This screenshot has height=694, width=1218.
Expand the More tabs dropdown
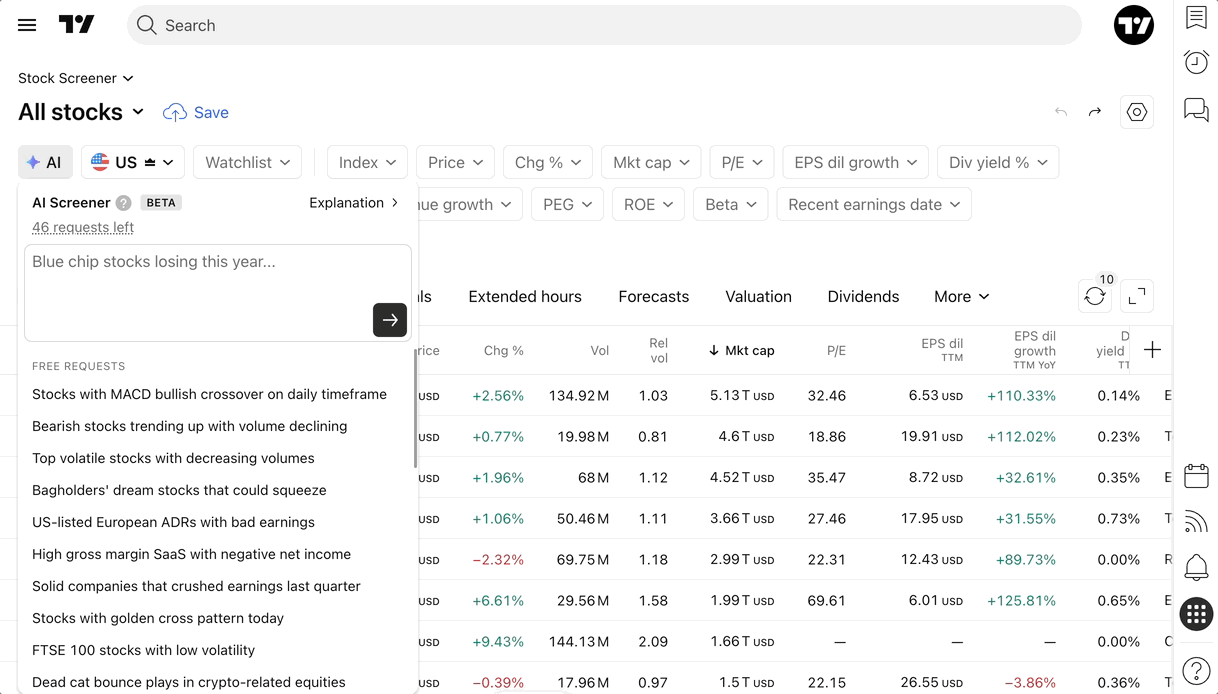962,296
